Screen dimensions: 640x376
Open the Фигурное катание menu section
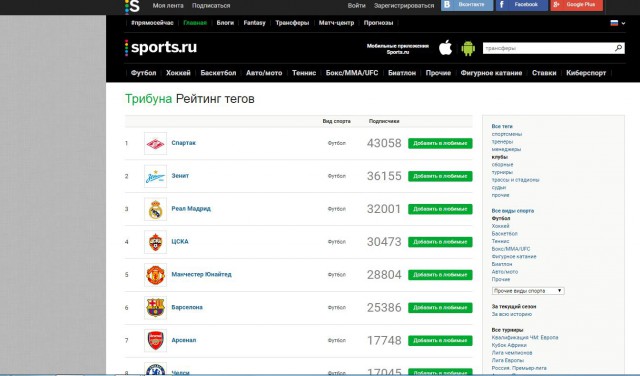pos(491,73)
